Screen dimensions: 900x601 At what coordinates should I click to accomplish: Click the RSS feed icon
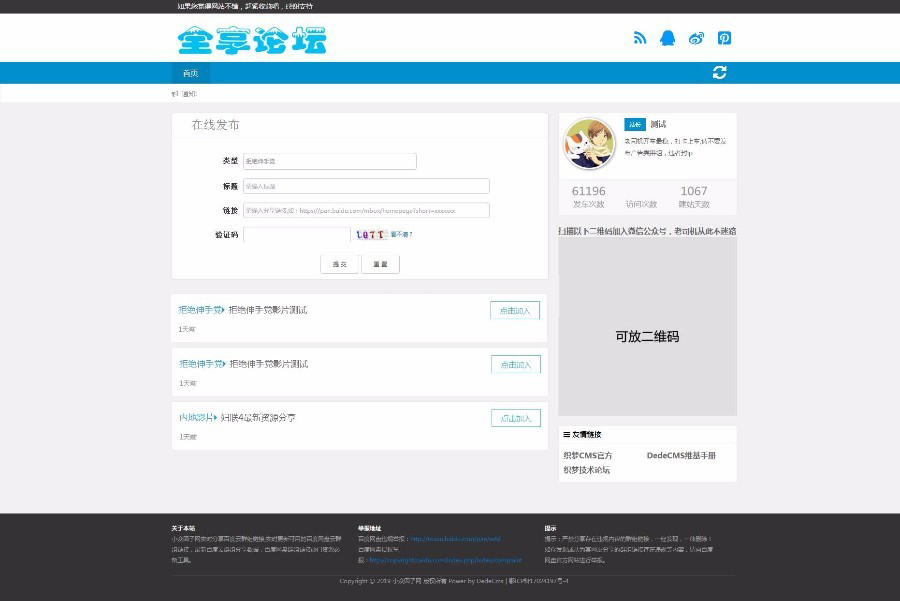pos(640,38)
